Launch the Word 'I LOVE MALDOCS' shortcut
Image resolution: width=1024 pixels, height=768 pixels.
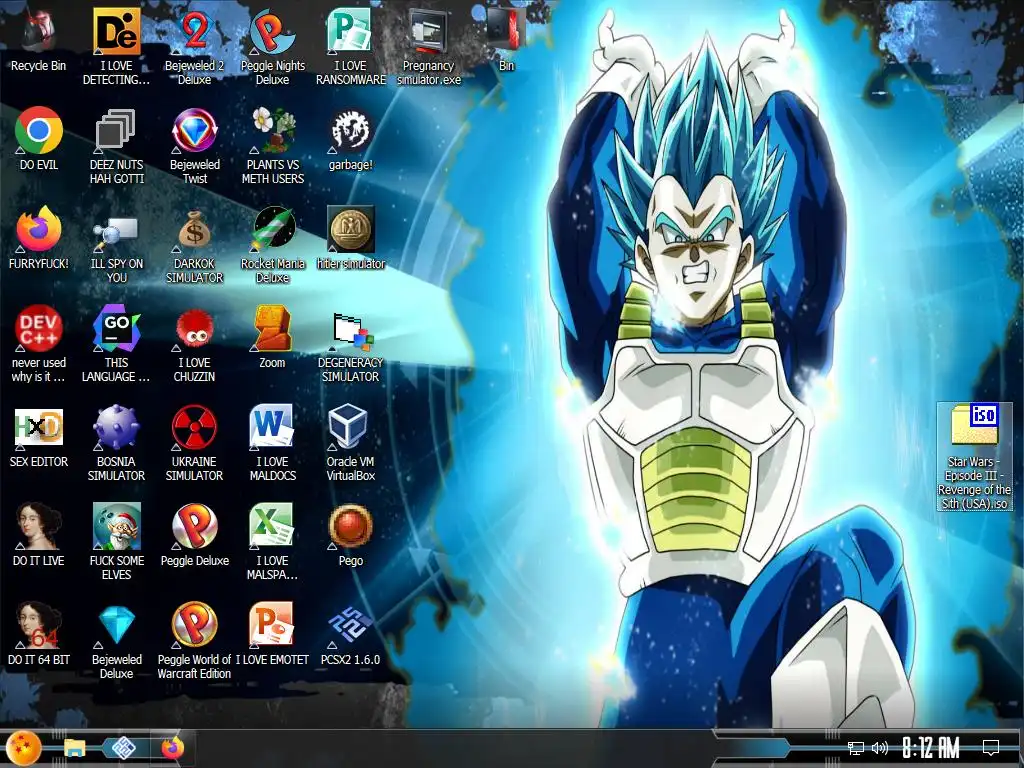[x=272, y=443]
